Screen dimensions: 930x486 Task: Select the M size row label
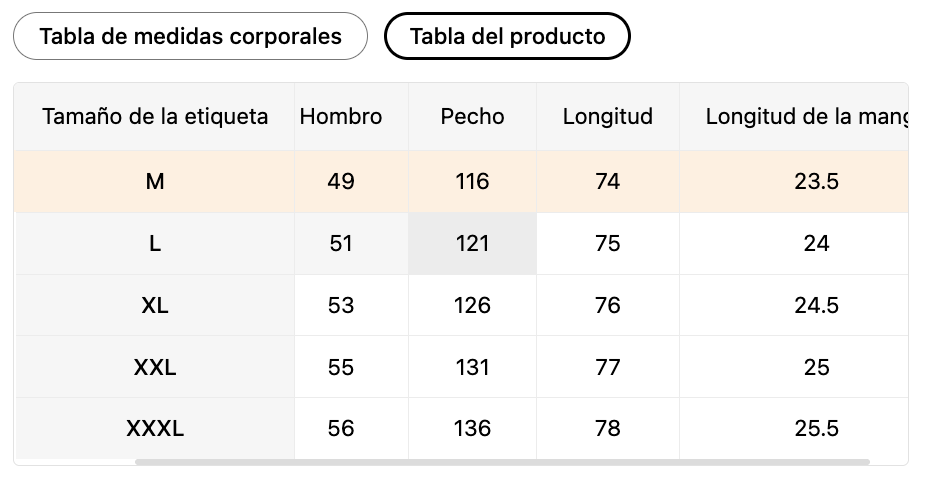point(154,182)
